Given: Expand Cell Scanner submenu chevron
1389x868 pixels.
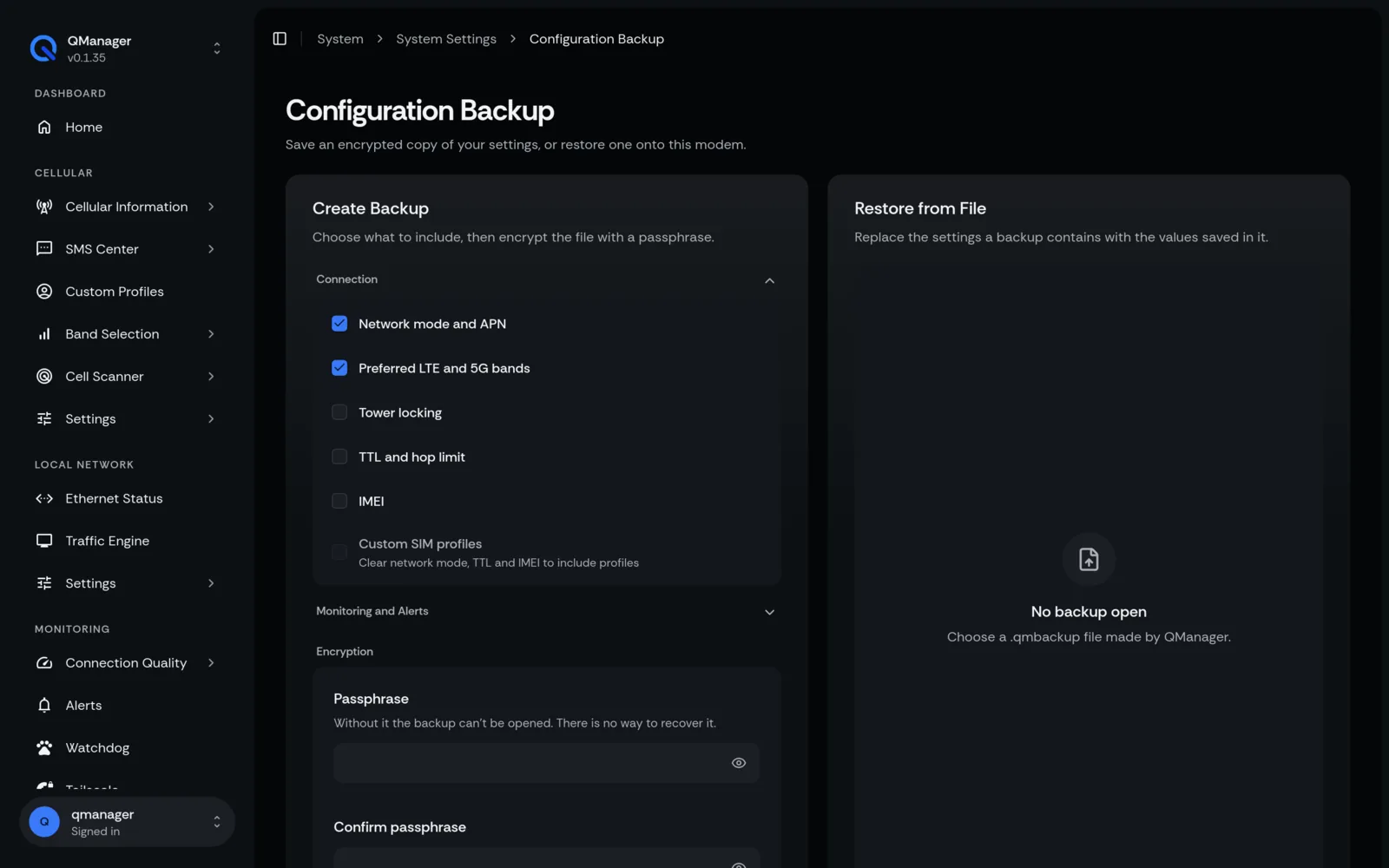Looking at the screenshot, I should [211, 377].
